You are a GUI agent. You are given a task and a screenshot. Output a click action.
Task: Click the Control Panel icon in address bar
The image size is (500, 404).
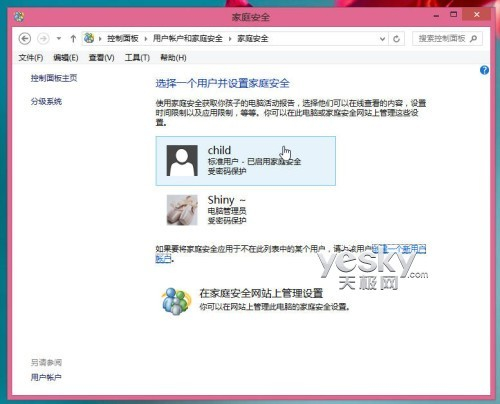pos(89,38)
